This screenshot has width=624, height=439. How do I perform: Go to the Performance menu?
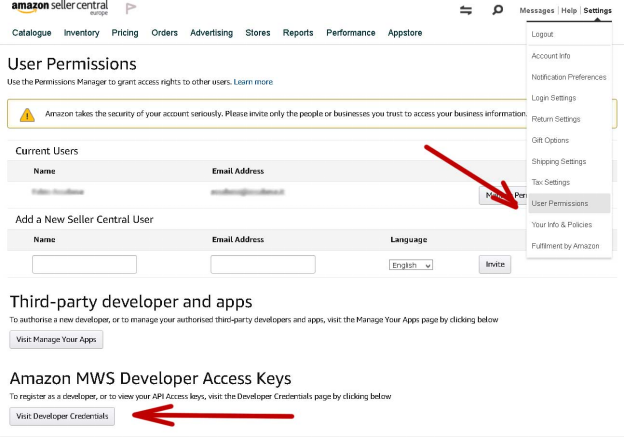(x=351, y=33)
